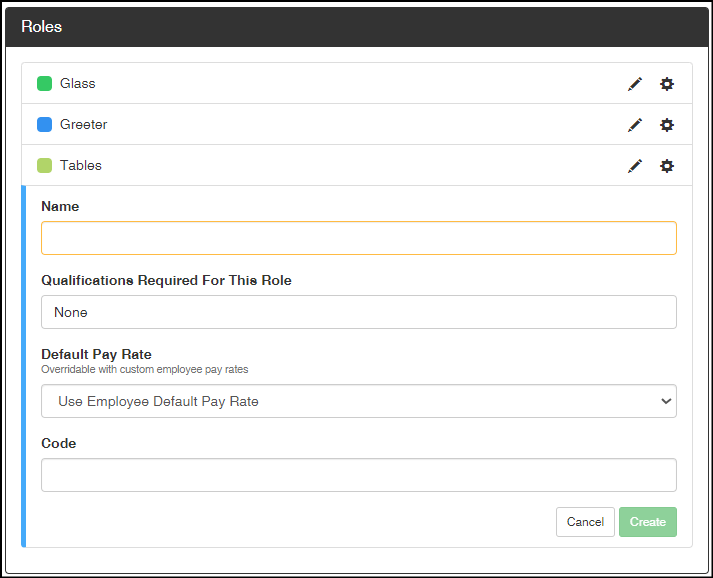Focus the Name text field
Viewport: 713px width, 578px height.
point(359,238)
